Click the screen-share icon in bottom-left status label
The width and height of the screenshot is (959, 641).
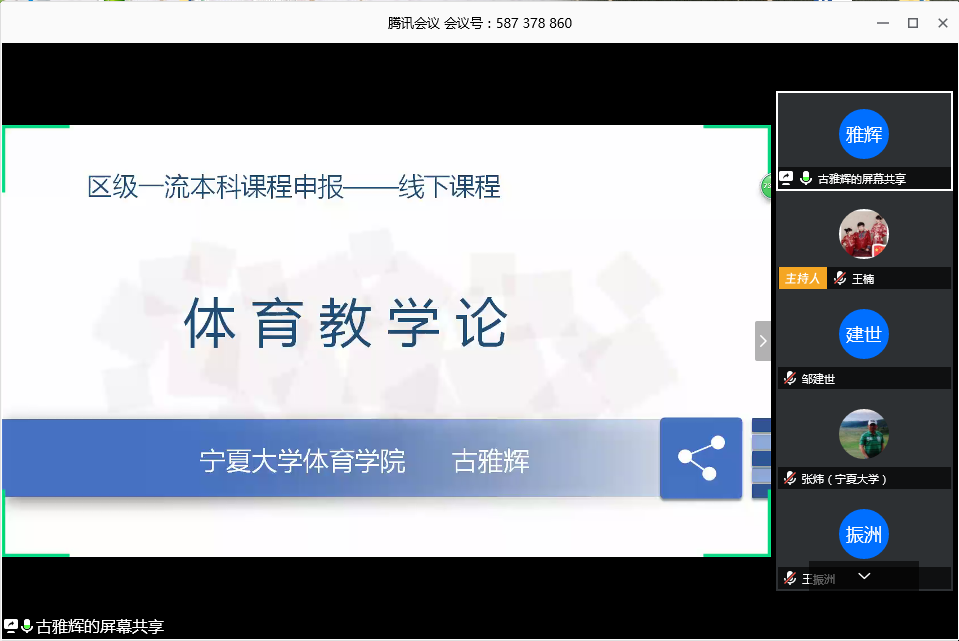[x=10, y=626]
